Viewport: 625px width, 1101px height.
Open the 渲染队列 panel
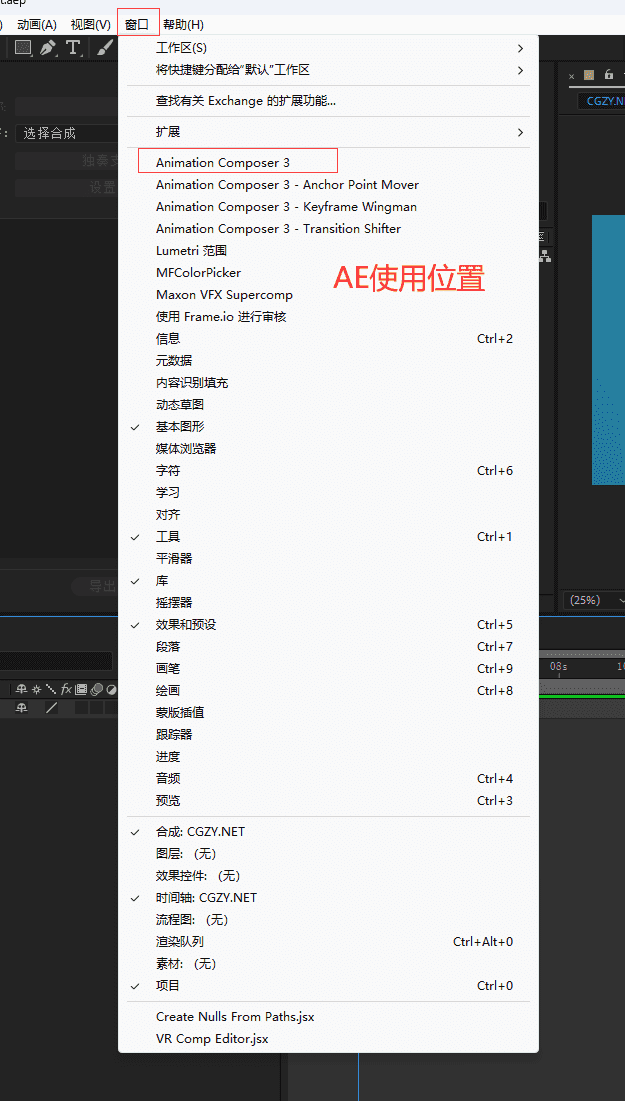pyautogui.click(x=328, y=942)
